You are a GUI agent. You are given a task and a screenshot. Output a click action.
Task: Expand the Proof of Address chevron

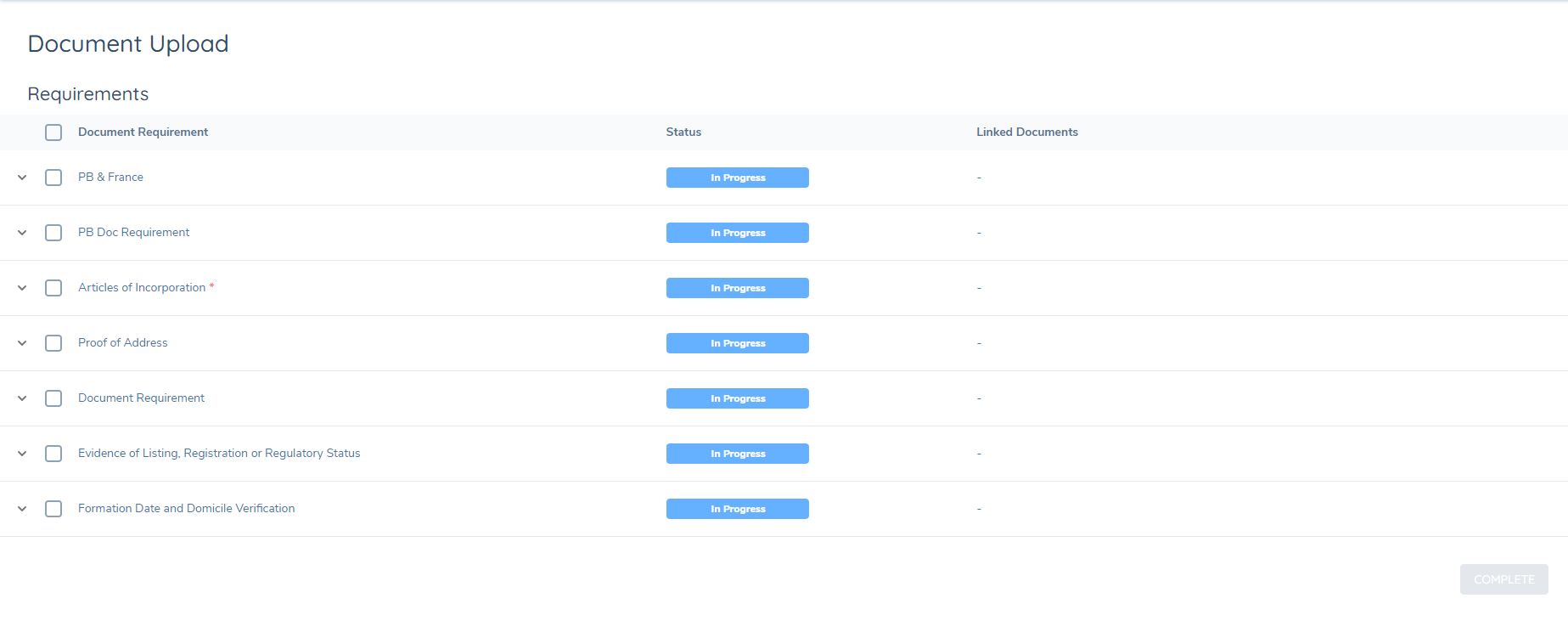pyautogui.click(x=22, y=343)
